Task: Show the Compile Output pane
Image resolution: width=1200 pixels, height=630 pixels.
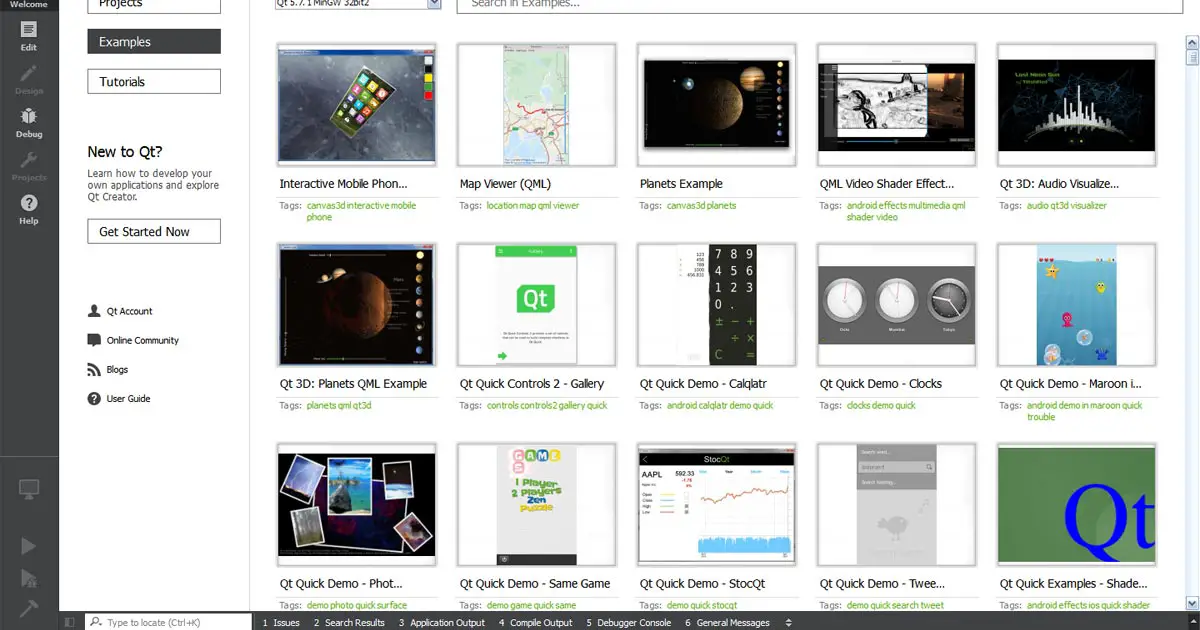Action: point(536,622)
